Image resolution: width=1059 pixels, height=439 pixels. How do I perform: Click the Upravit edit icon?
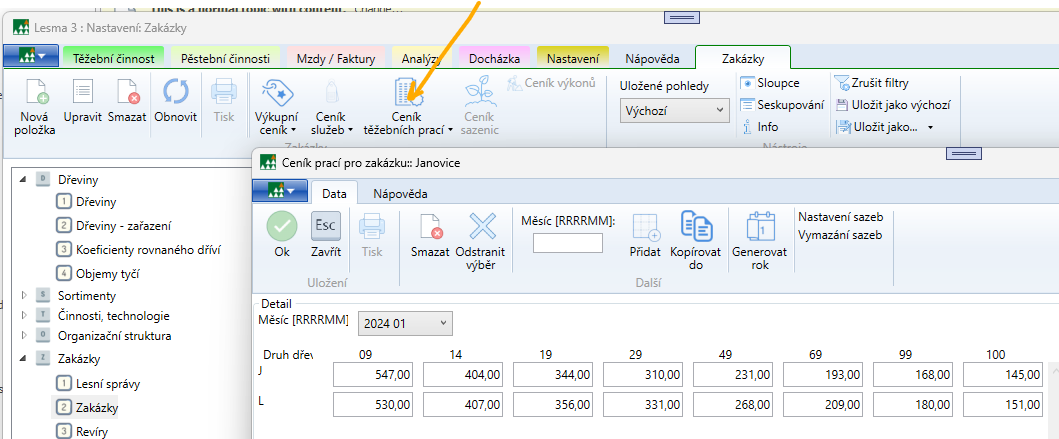point(84,92)
